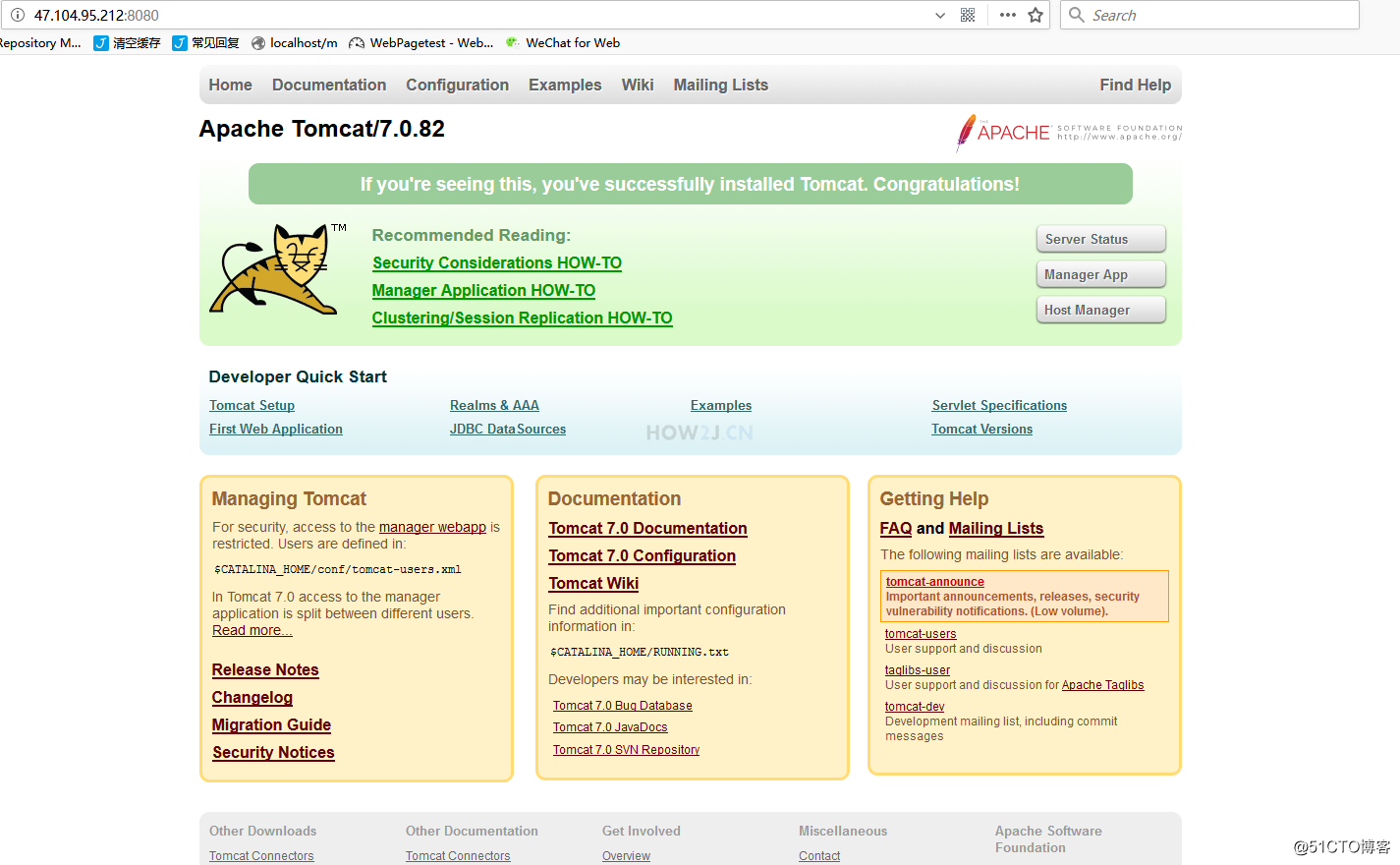
Task: Open Examples link under Developer Quick Start
Action: (721, 405)
